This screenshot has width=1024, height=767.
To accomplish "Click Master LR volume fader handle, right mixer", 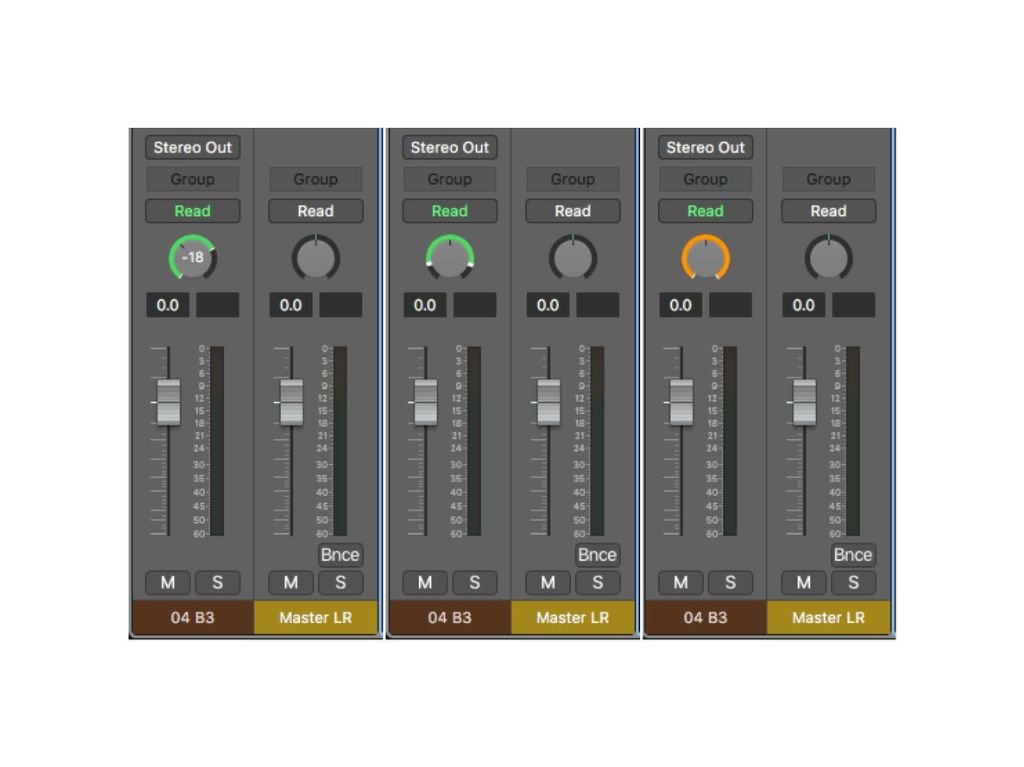I will 804,402.
